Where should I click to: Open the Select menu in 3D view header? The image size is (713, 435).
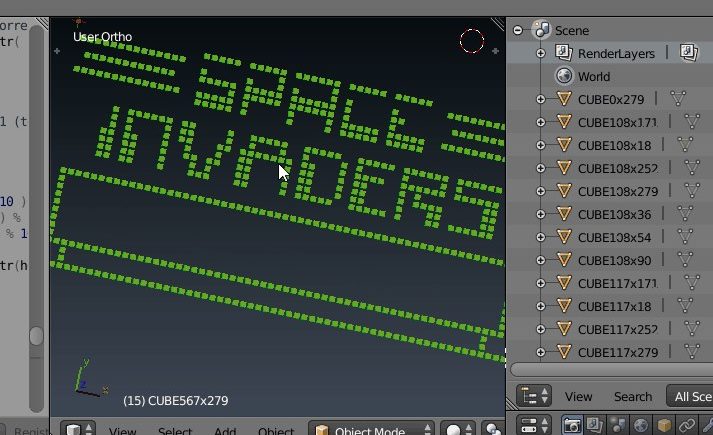pos(175,430)
